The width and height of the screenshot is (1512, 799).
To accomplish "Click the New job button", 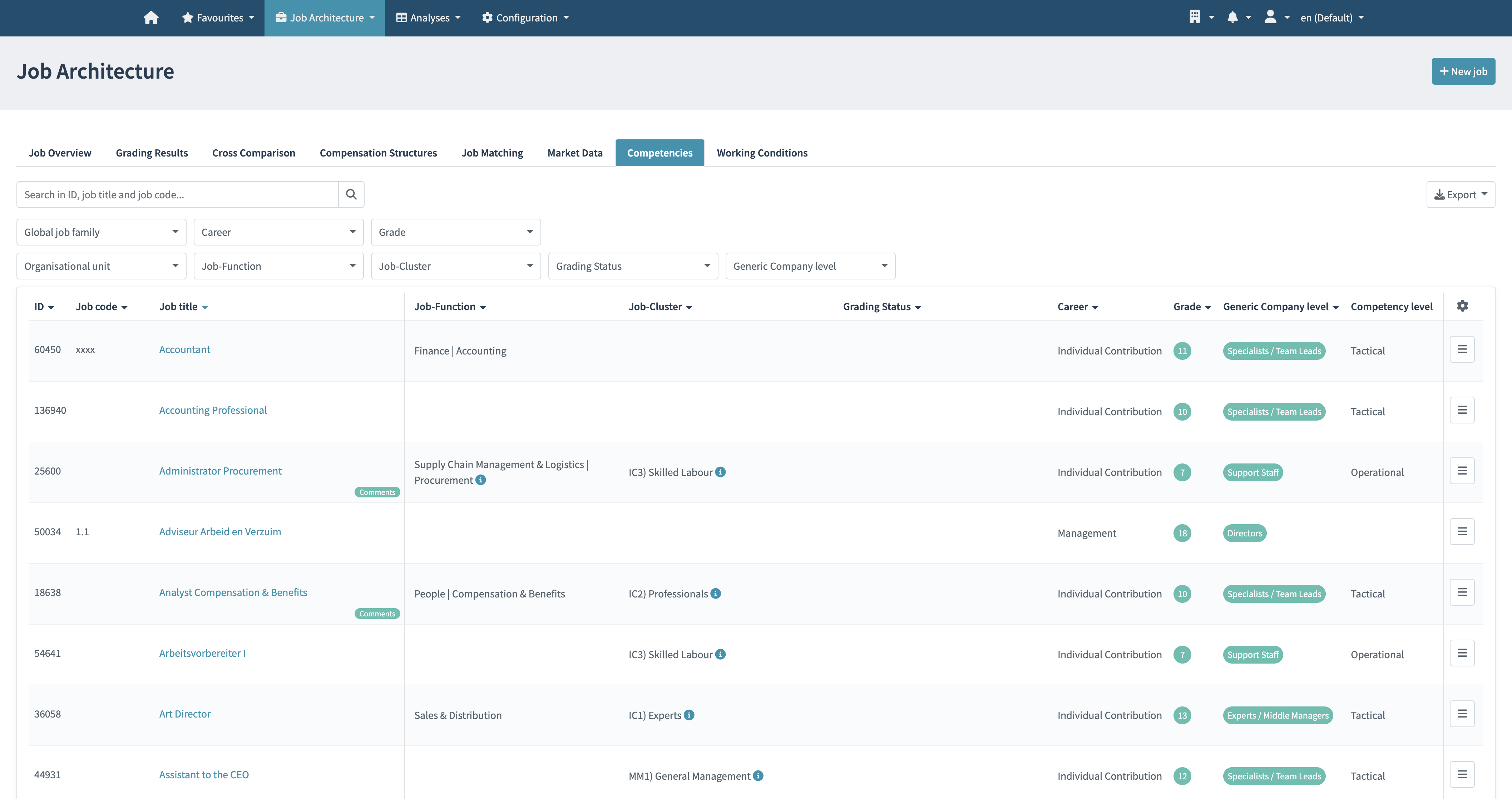I will 1463,71.
